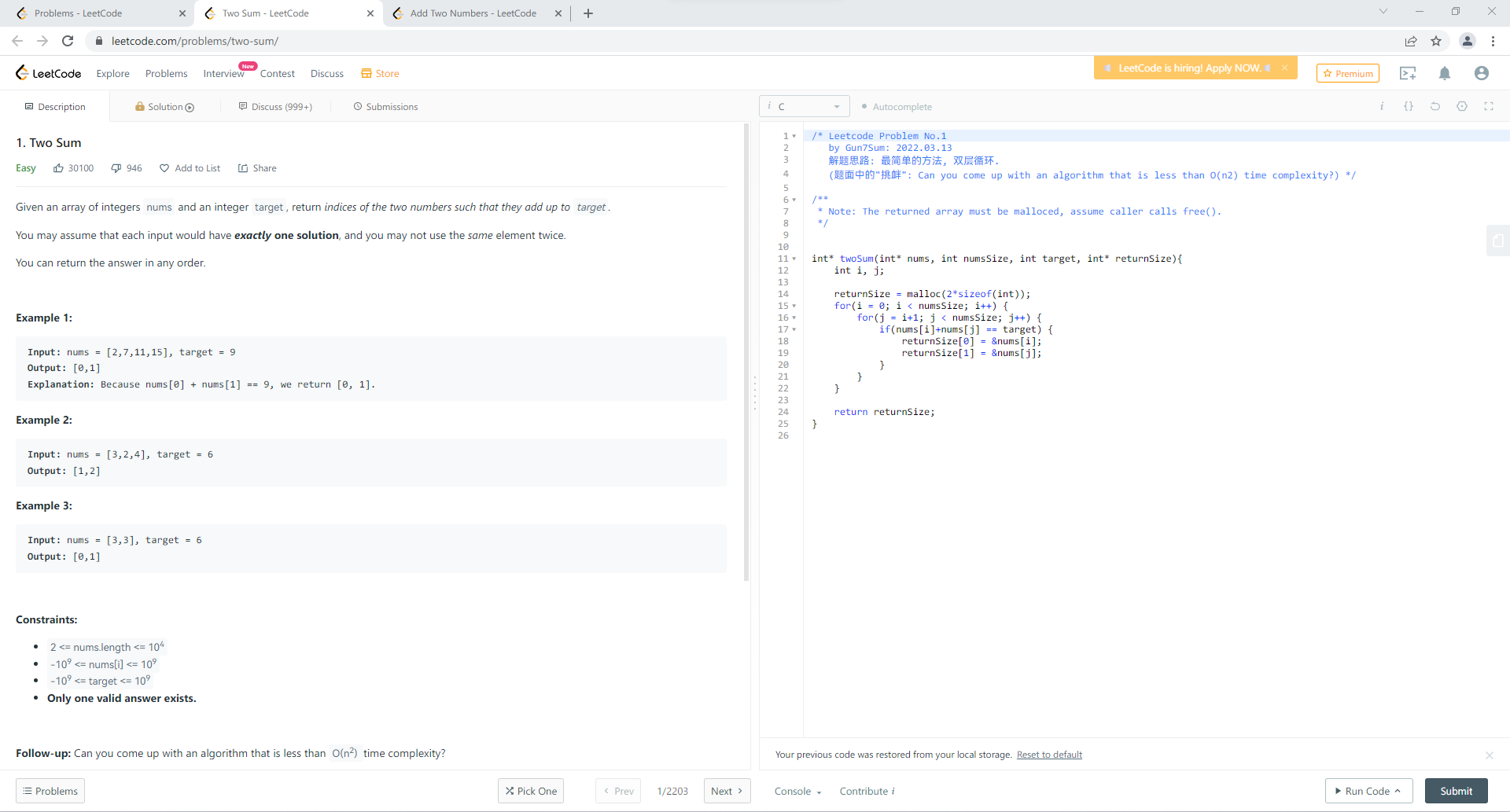Open the Submissions tab
The height and width of the screenshot is (812, 1510).
pyautogui.click(x=385, y=107)
